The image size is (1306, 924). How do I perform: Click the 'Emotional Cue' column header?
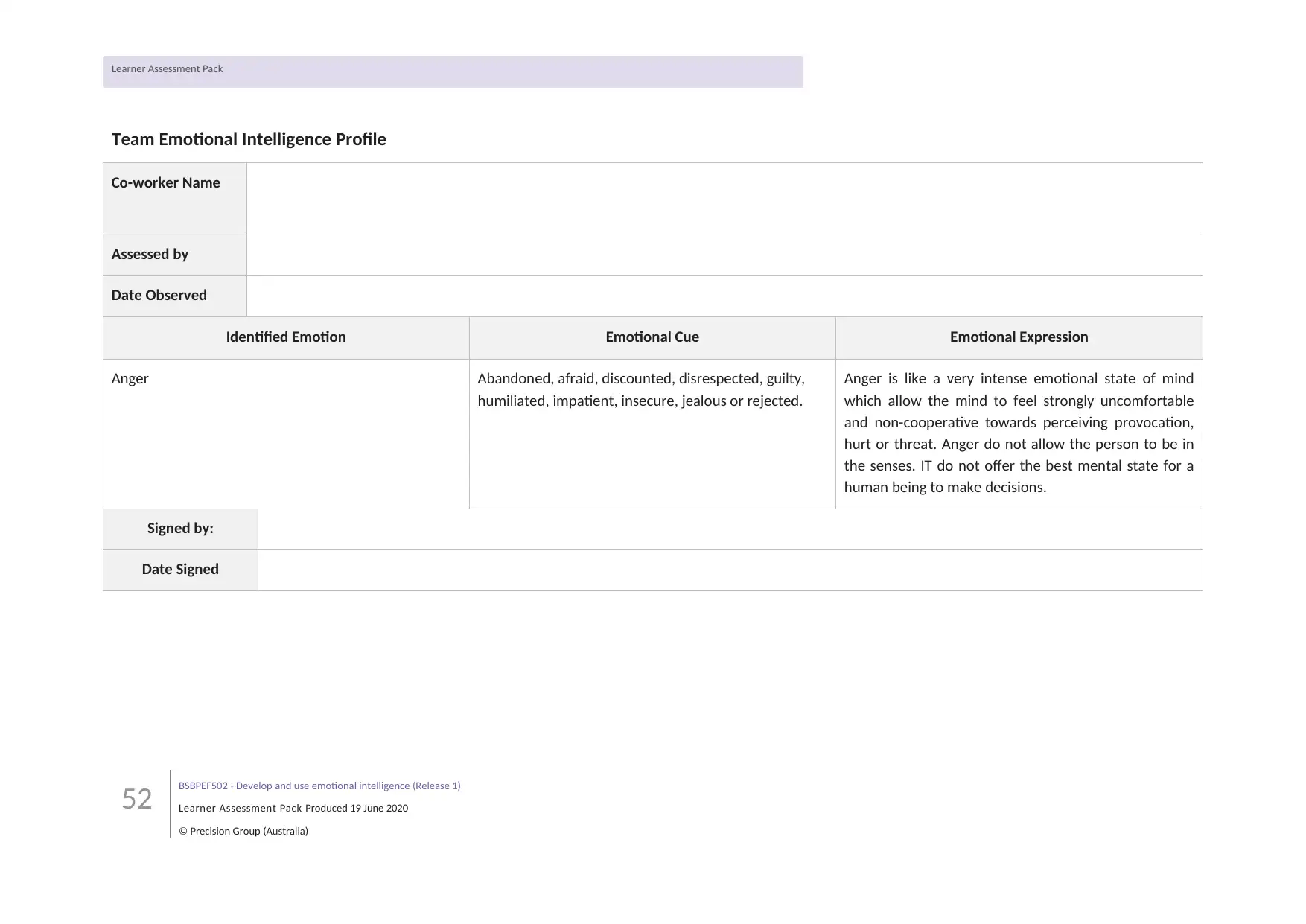tap(652, 337)
